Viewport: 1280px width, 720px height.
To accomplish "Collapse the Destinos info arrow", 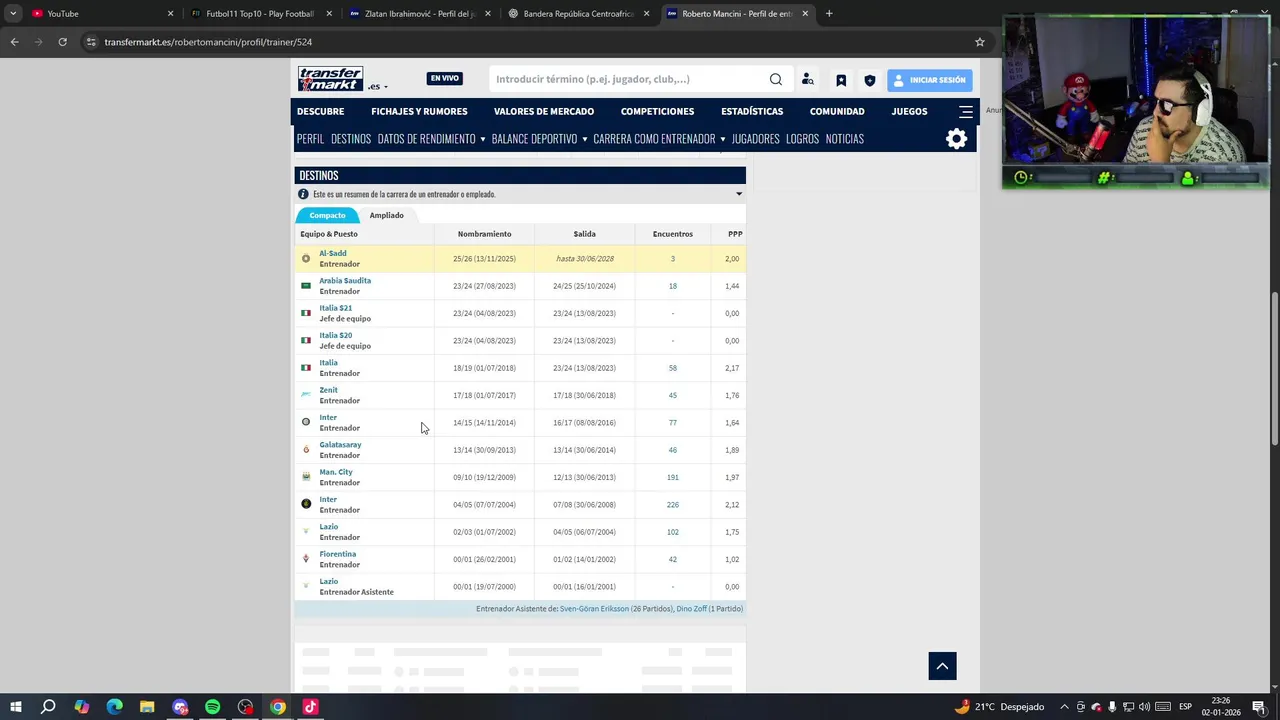I will click(x=739, y=194).
